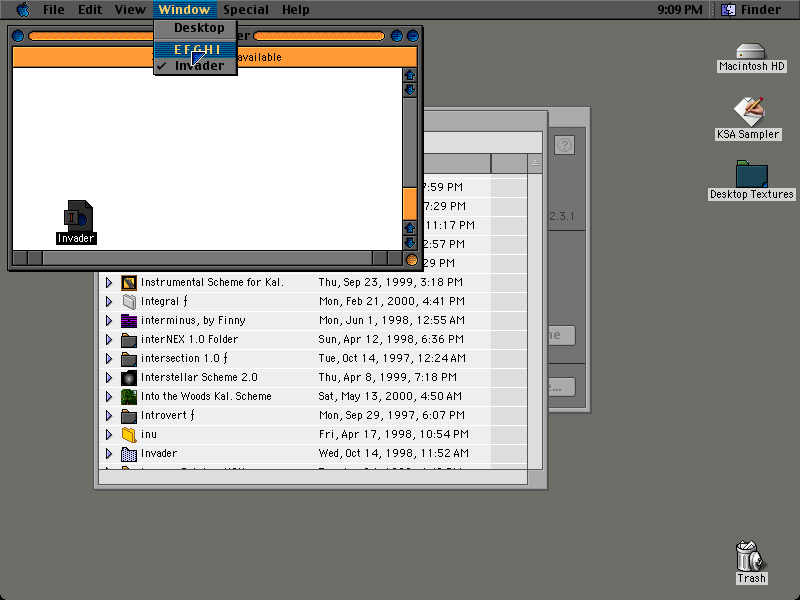Click the date Fri, Apr 17, 1998, 10:54 PM
Screen dimensions: 800x600
(393, 434)
